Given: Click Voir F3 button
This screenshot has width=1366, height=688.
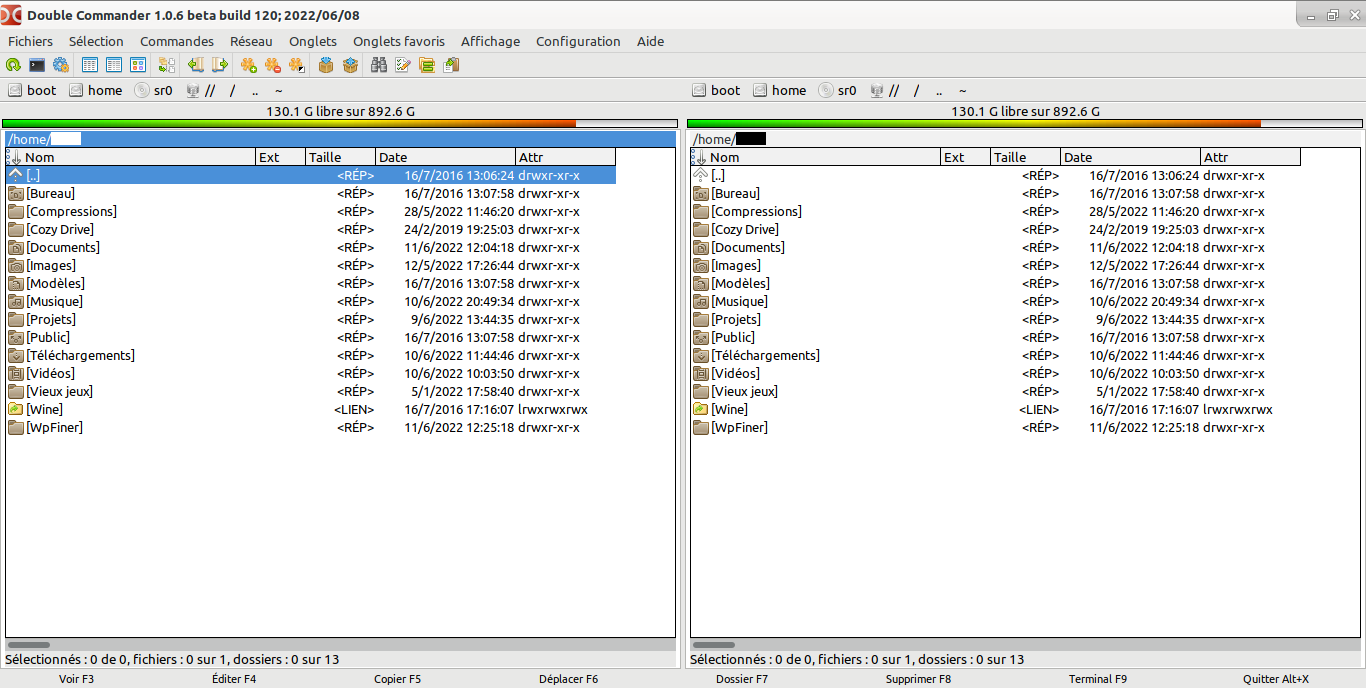Looking at the screenshot, I should pyautogui.click(x=77, y=679).
